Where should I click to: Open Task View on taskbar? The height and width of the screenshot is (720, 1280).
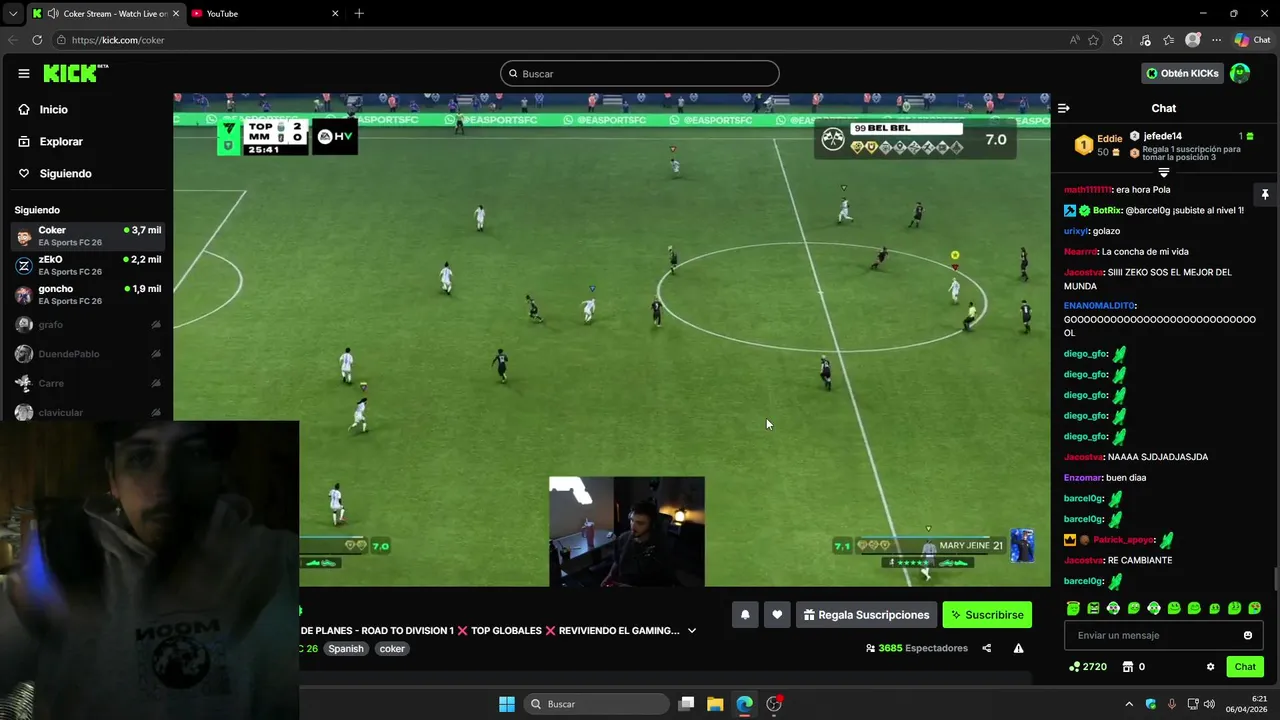[x=686, y=704]
